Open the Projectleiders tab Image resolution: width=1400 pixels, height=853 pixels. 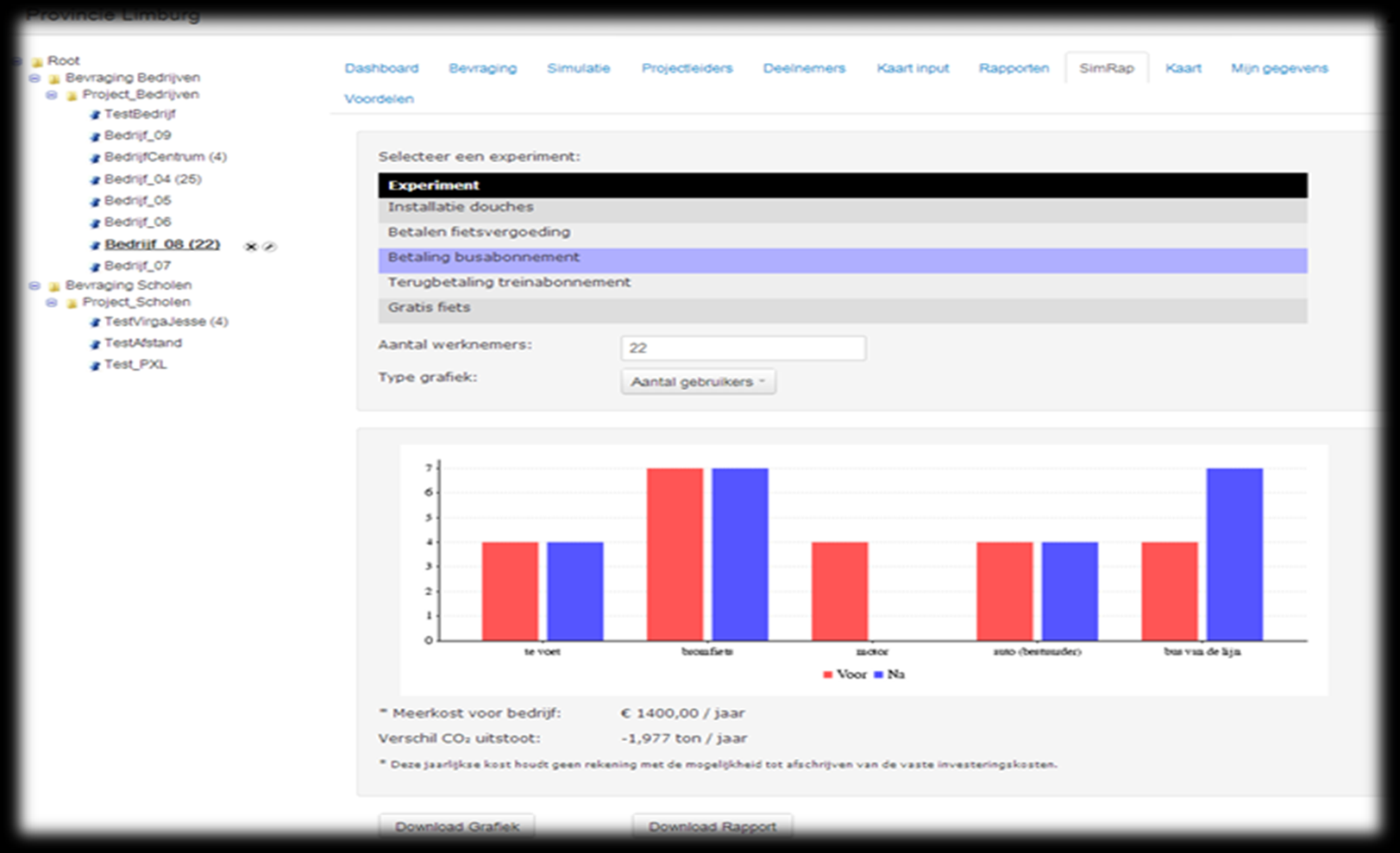(x=687, y=68)
